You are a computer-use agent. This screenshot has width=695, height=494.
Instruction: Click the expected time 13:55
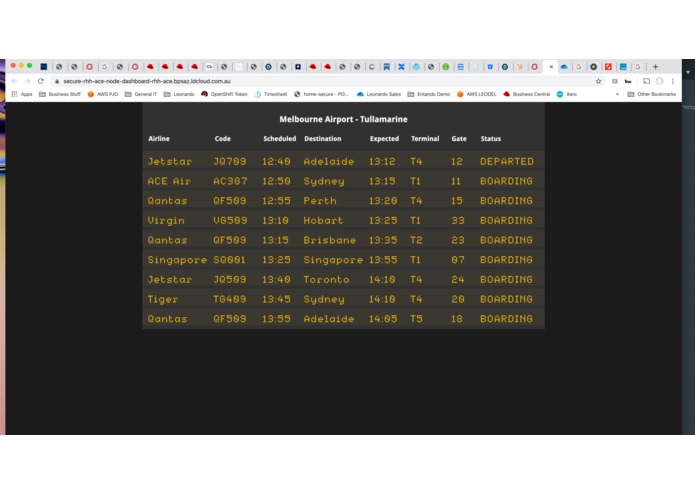click(383, 260)
